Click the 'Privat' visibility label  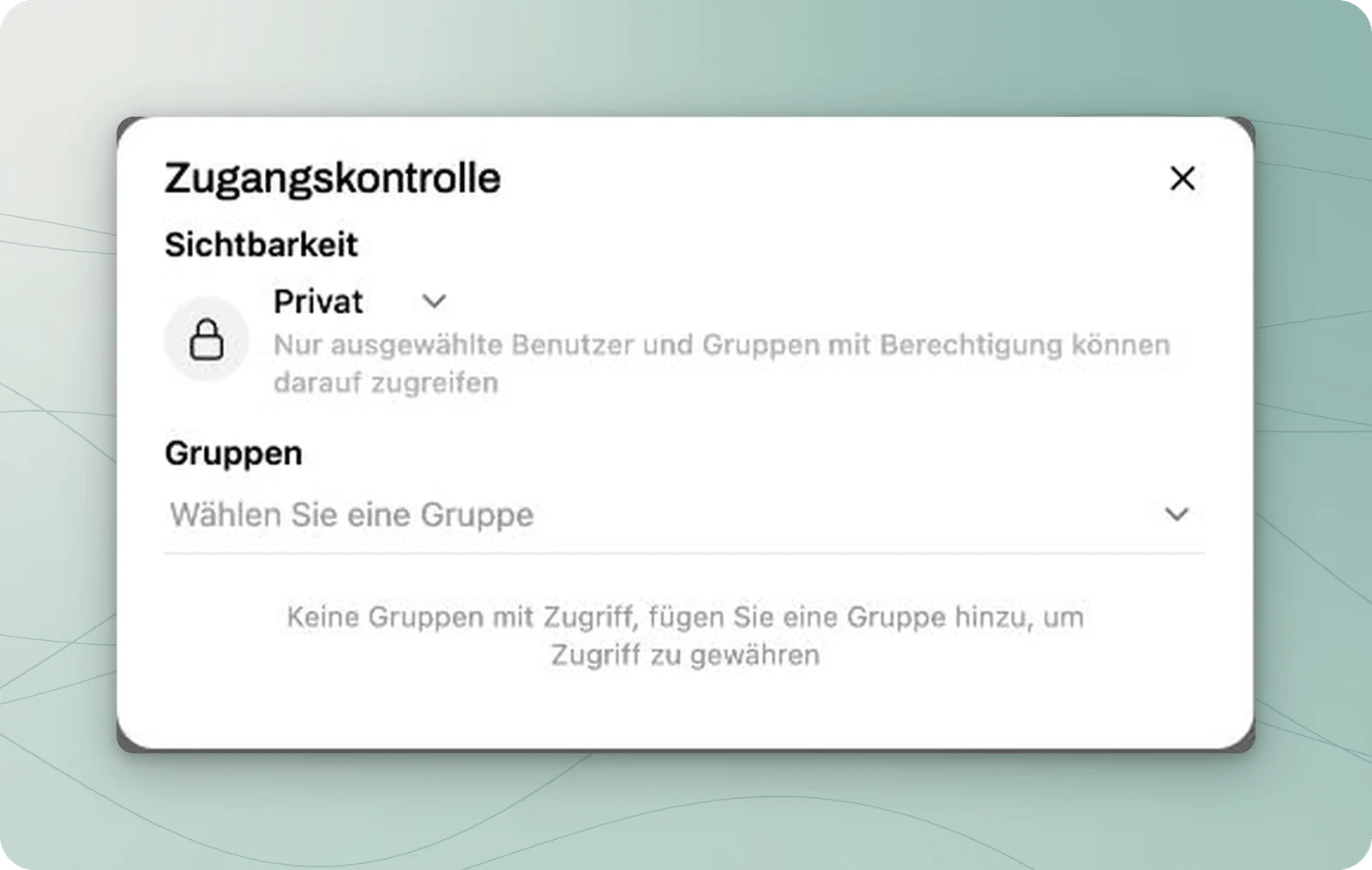point(318,301)
